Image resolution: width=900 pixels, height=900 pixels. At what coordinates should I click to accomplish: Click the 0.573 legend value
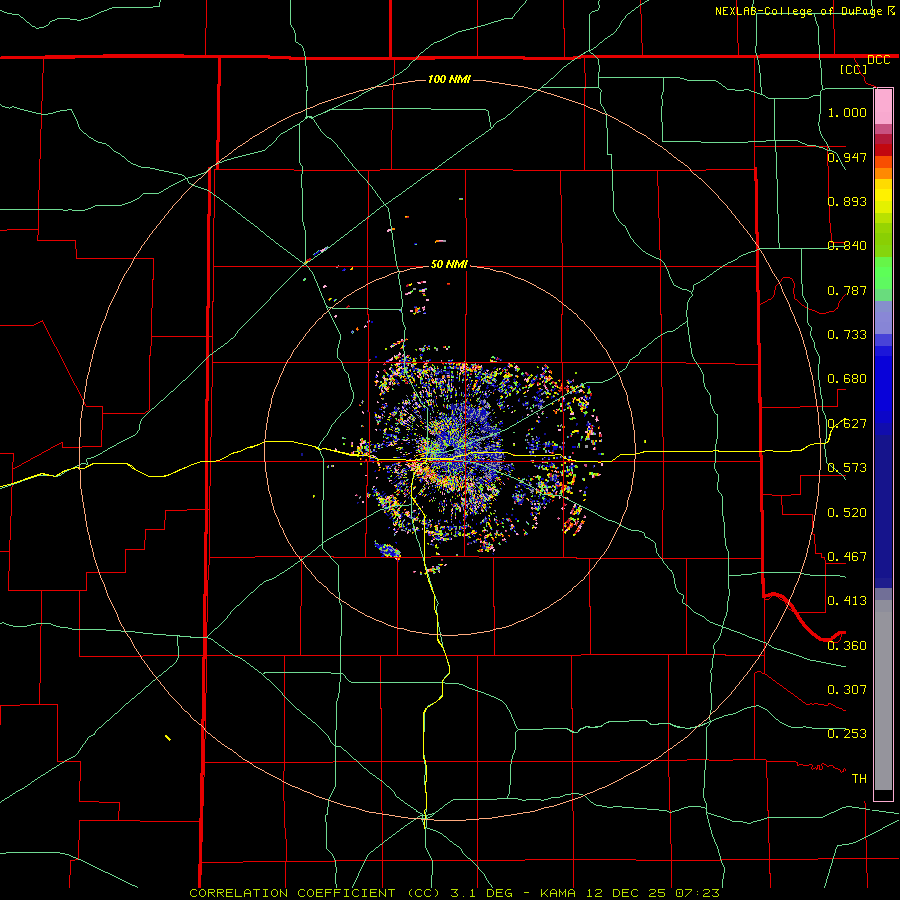point(847,467)
